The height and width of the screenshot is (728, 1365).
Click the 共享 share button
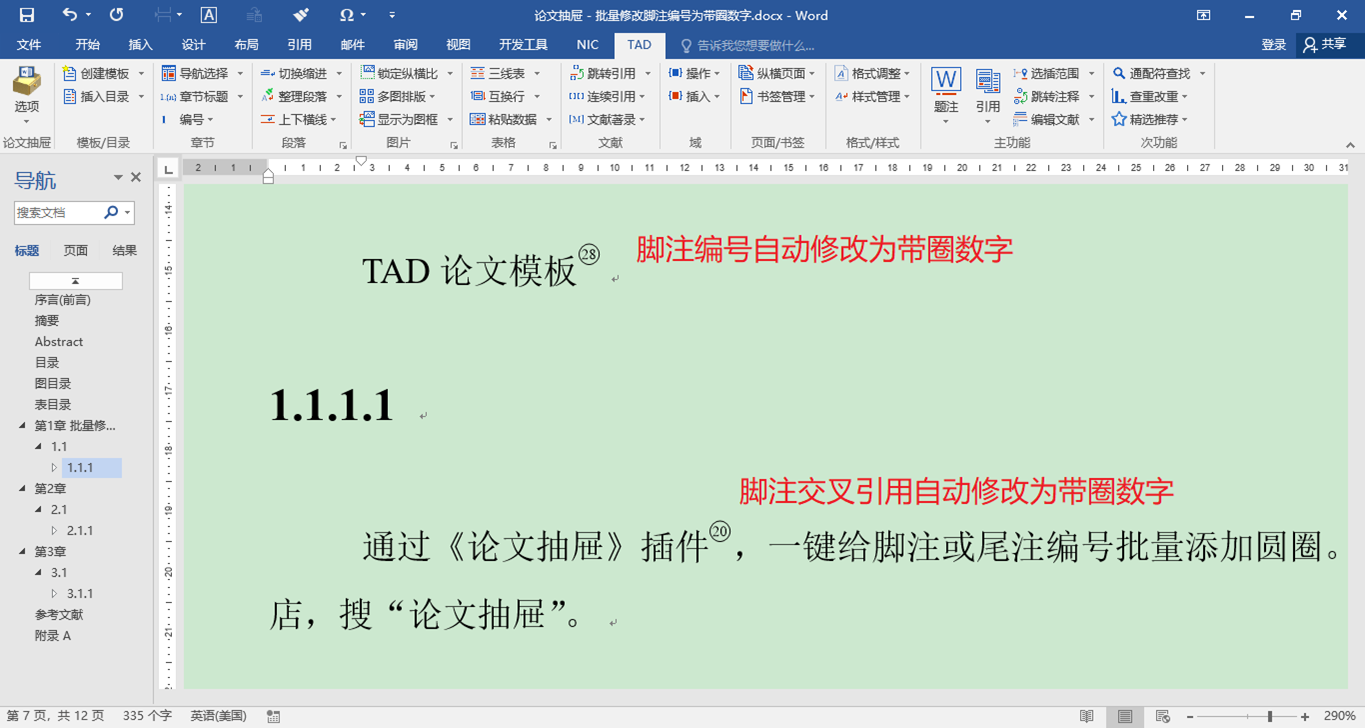(x=1324, y=45)
